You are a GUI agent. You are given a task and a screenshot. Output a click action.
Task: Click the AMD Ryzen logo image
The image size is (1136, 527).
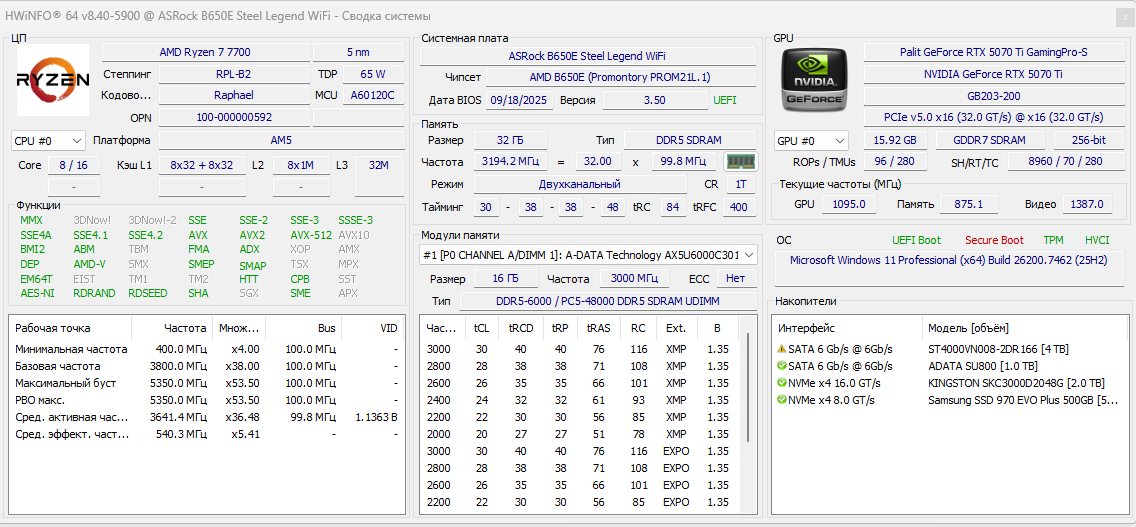(53, 80)
